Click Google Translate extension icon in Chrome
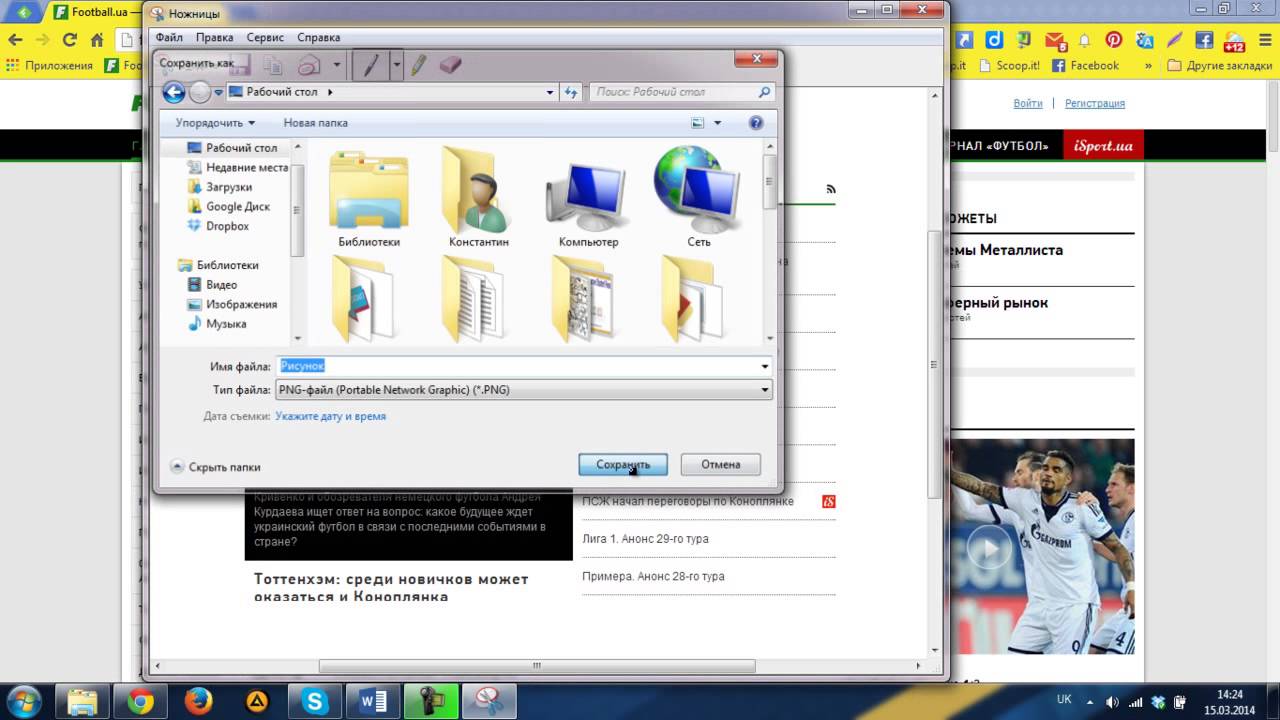Image resolution: width=1280 pixels, height=720 pixels. (x=1145, y=40)
